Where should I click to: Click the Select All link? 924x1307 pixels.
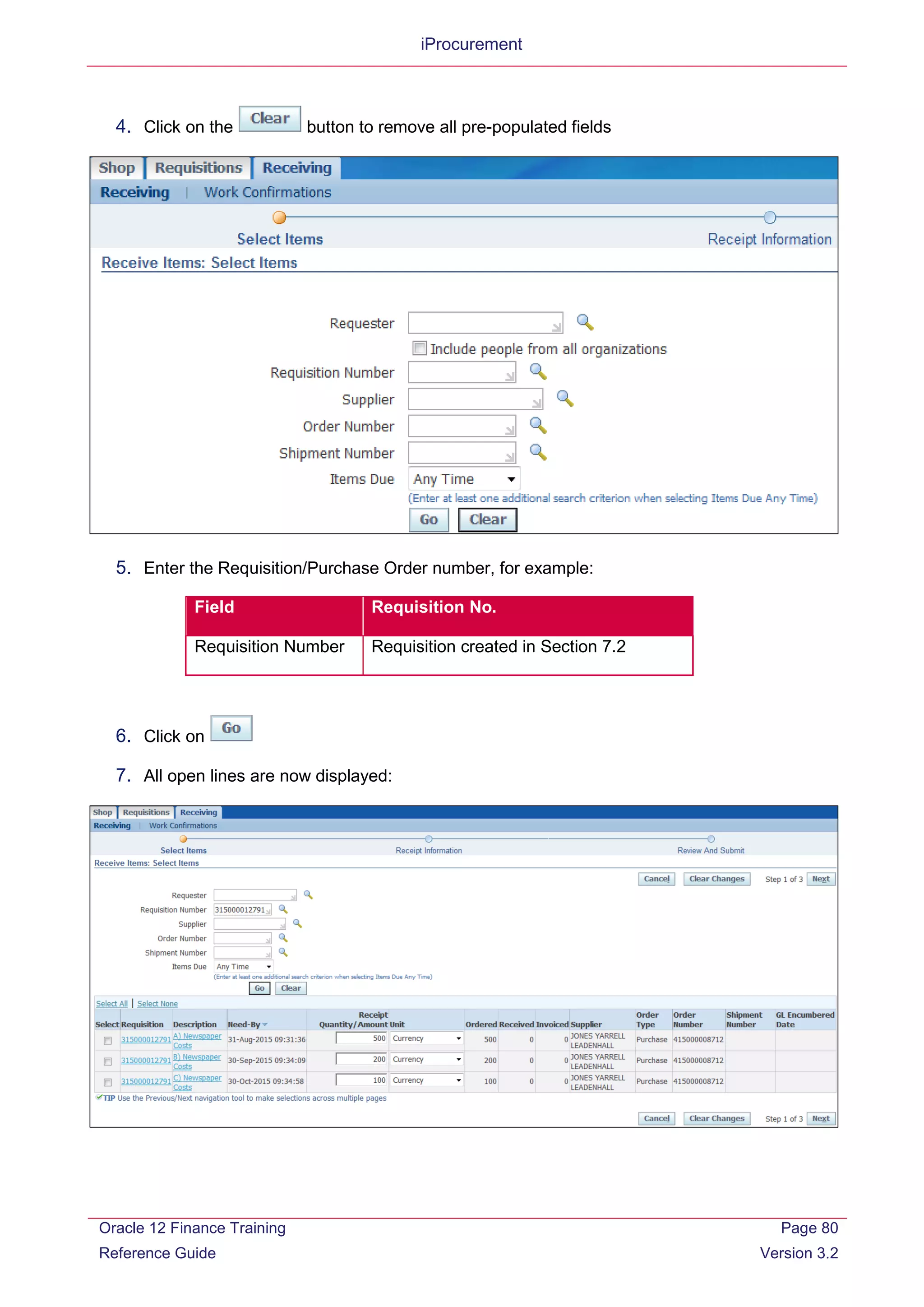(x=111, y=1004)
